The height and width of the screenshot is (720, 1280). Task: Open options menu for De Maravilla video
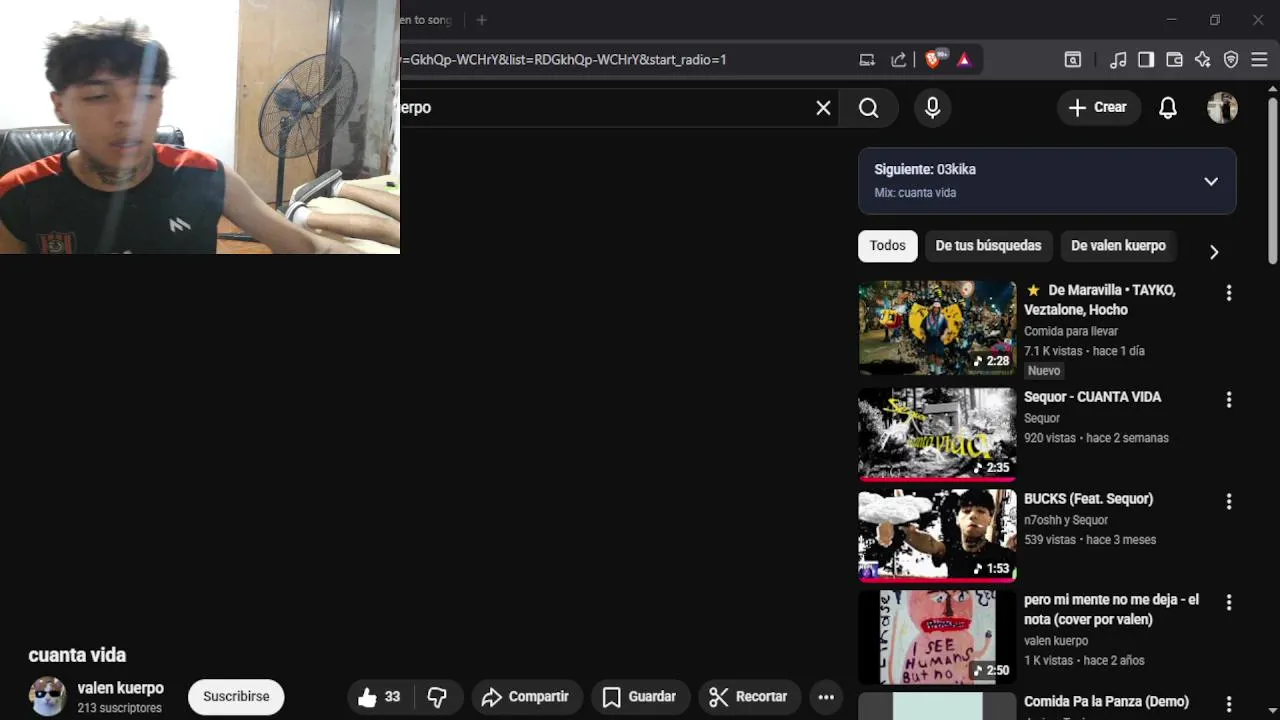point(1229,293)
